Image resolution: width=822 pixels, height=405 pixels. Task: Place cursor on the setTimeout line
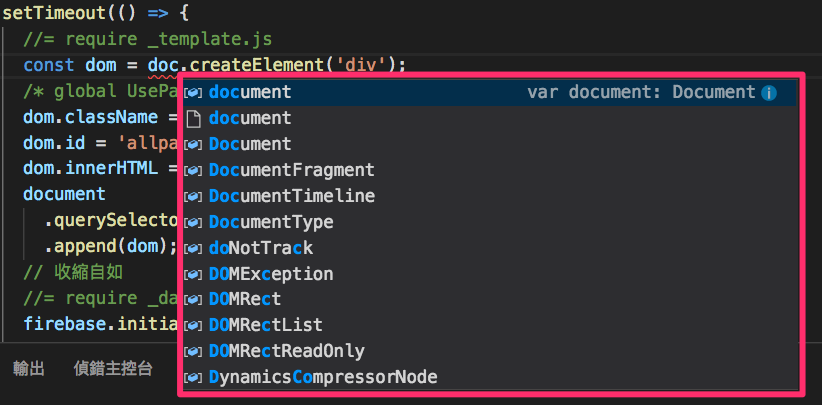(x=95, y=14)
